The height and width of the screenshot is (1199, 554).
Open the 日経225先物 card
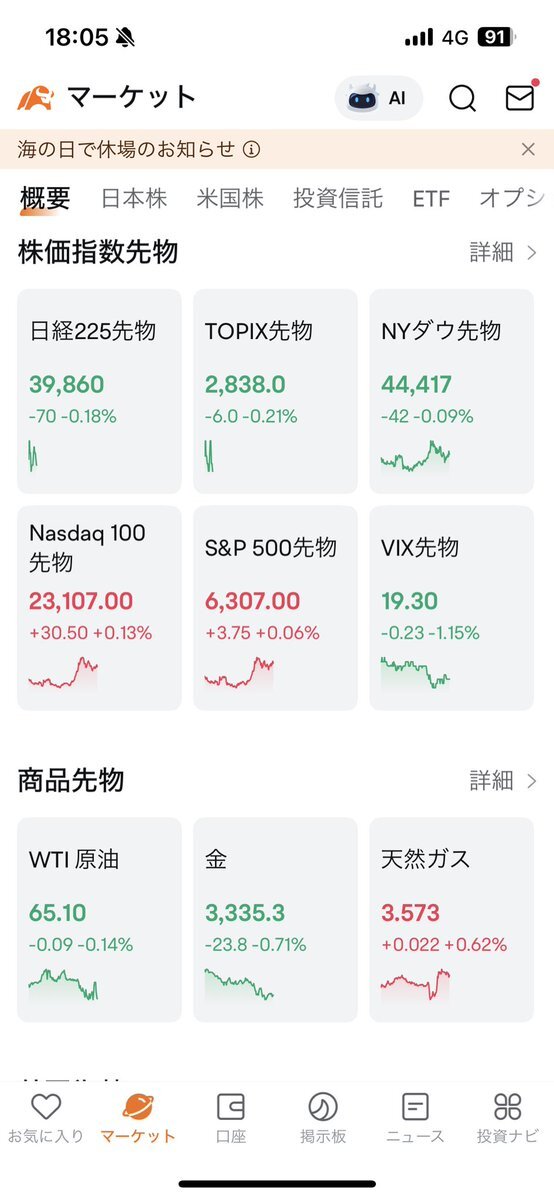99,392
